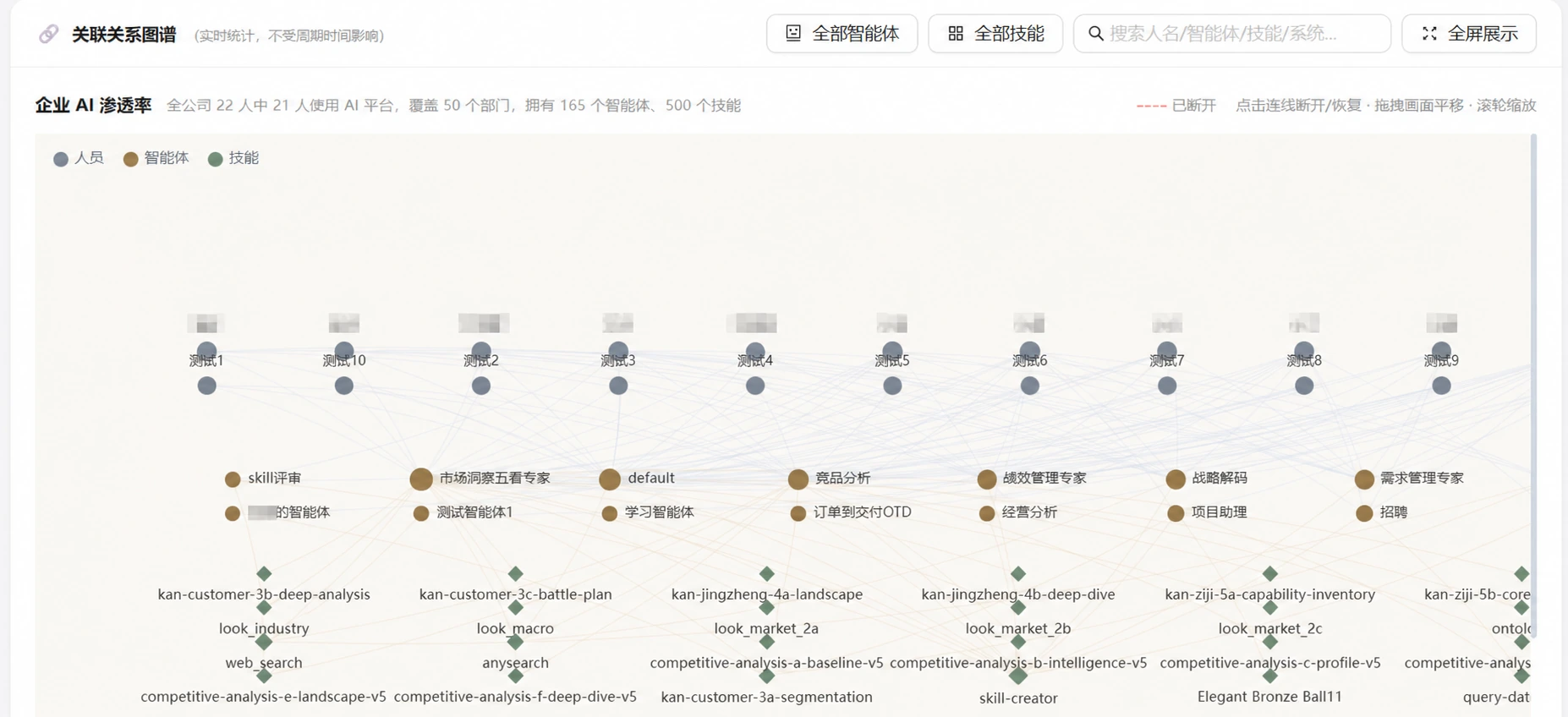
Task: Select the 需求管理专家 agent node
Action: point(1364,479)
